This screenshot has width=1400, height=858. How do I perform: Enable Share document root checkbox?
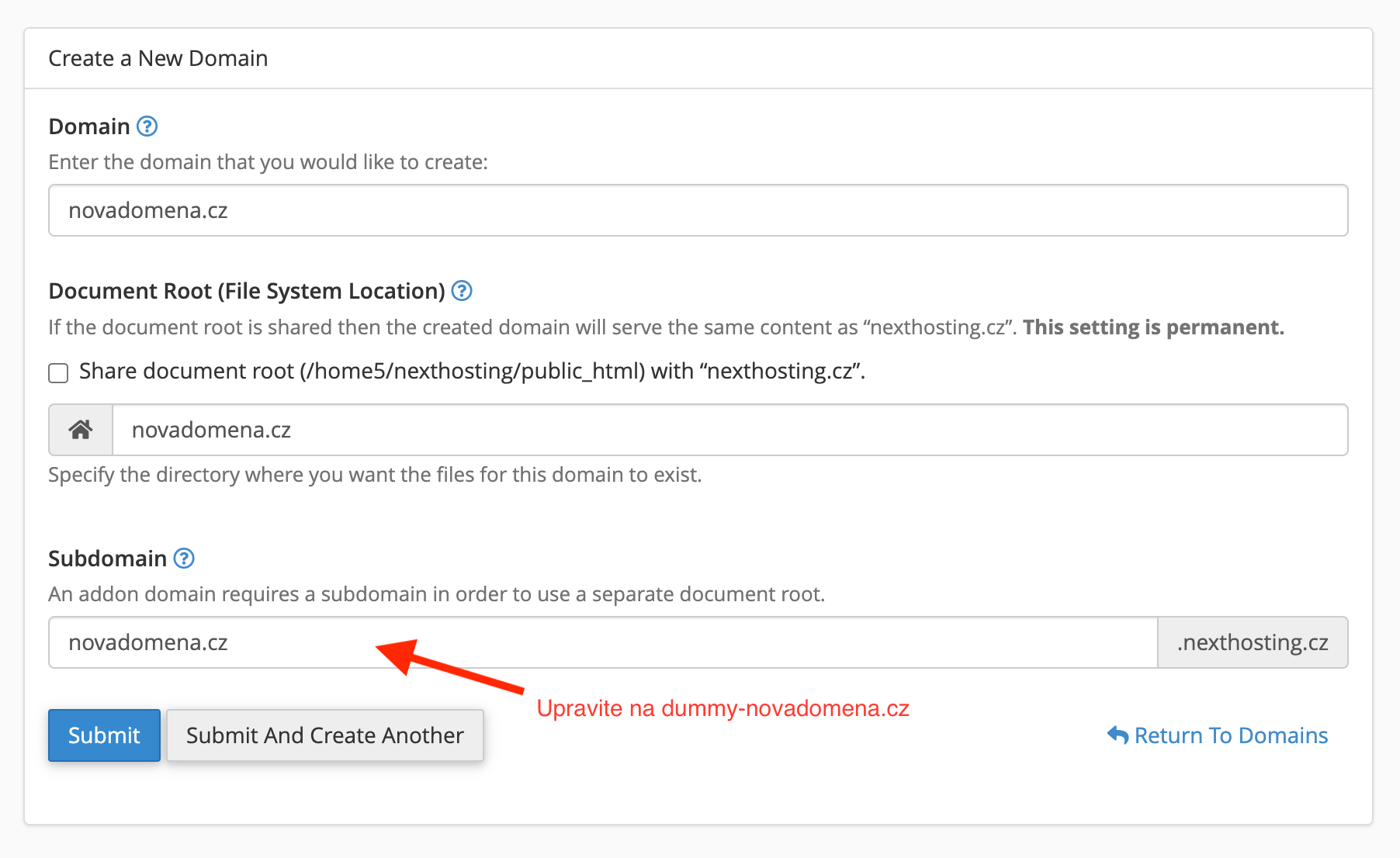[x=58, y=373]
